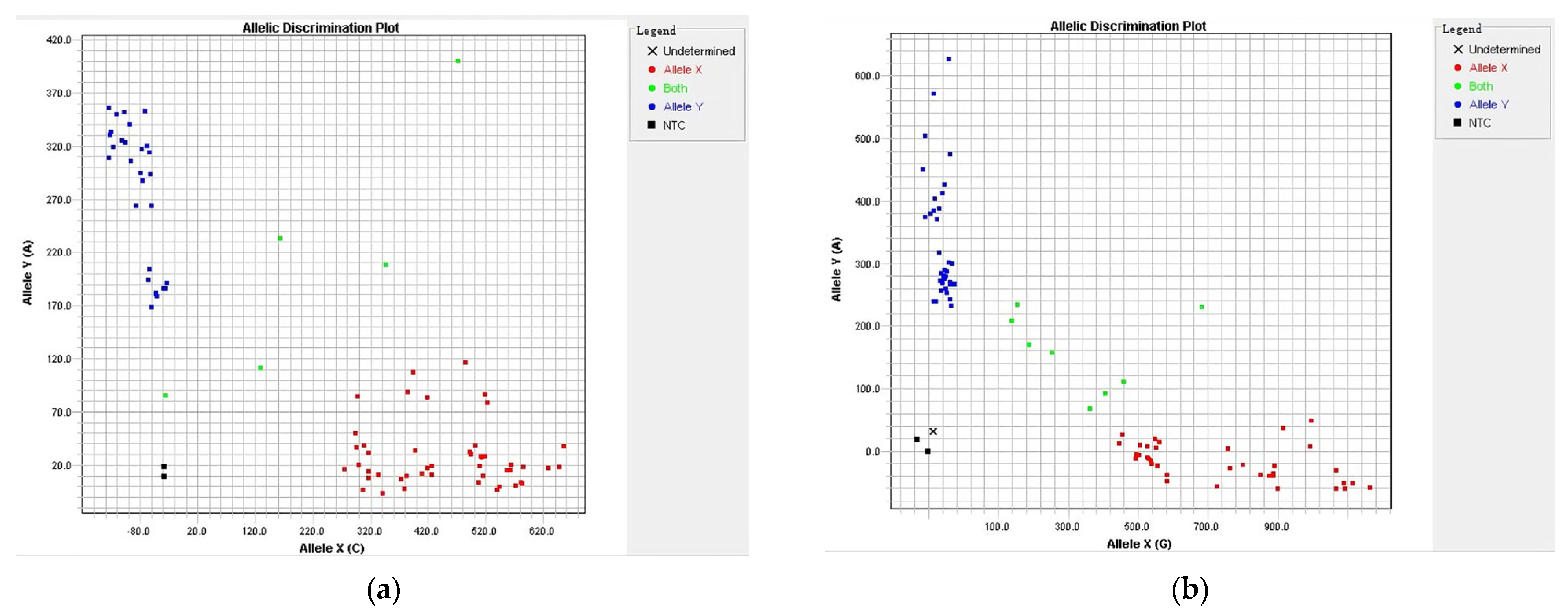Click the red Allele X dot in right legend
The image size is (1568, 615).
pos(1458,68)
